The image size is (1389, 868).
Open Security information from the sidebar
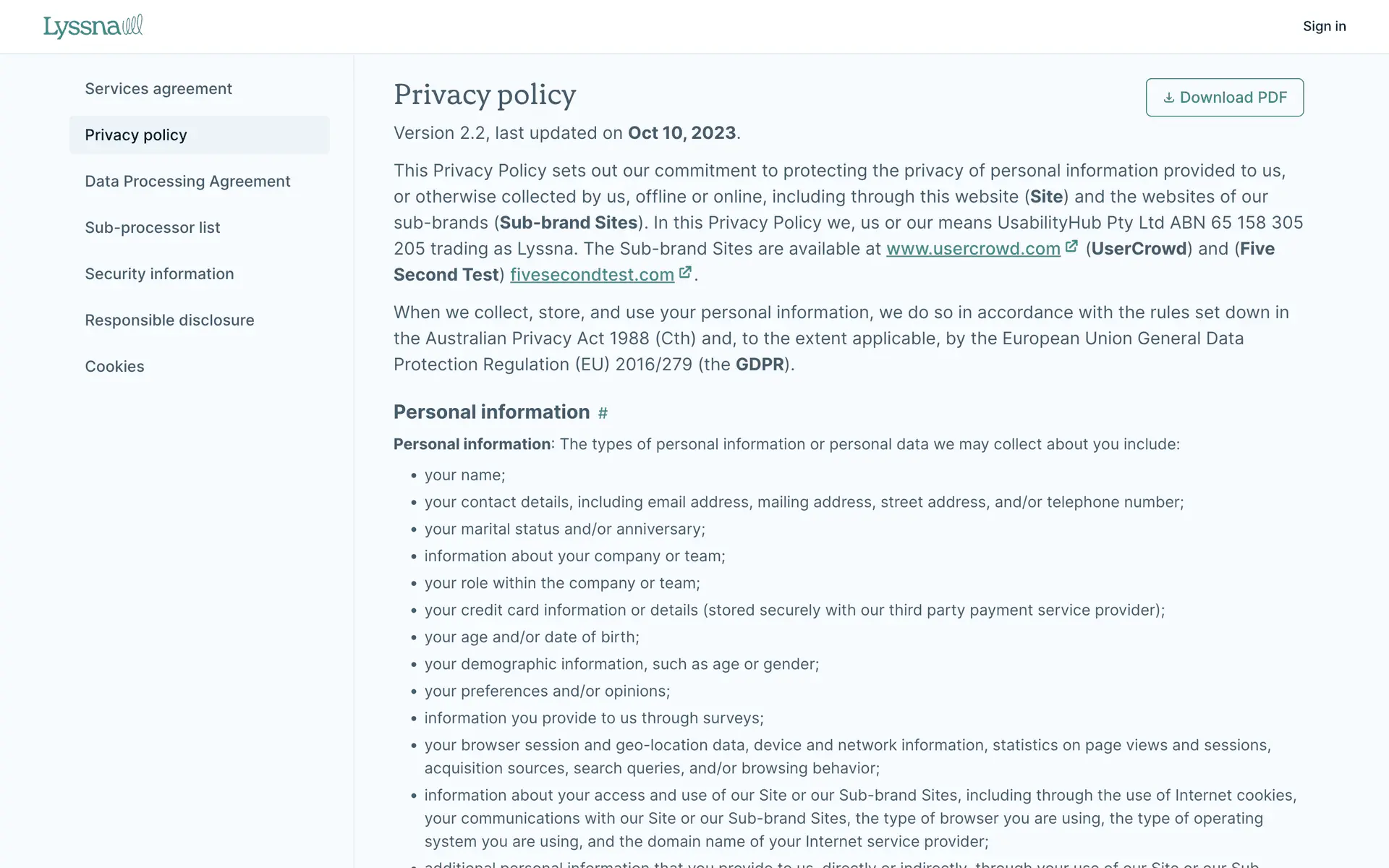(x=159, y=274)
